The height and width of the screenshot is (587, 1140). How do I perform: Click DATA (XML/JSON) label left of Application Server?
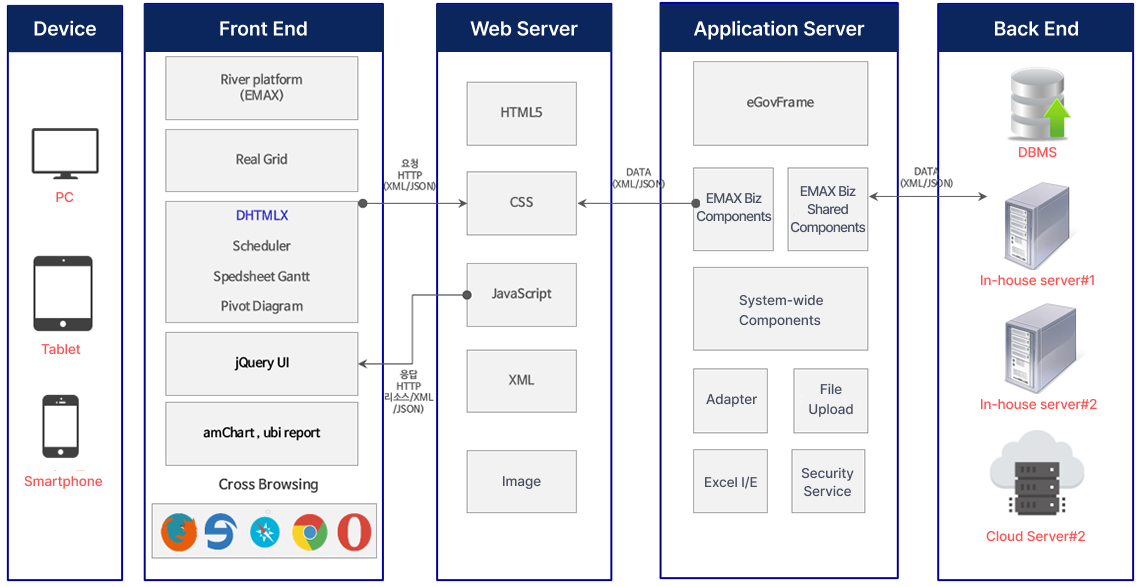click(x=638, y=178)
